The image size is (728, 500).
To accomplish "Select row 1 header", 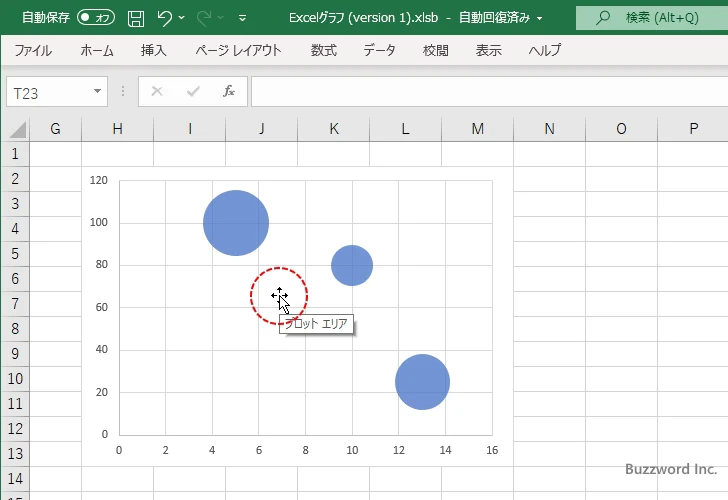I will 15,154.
